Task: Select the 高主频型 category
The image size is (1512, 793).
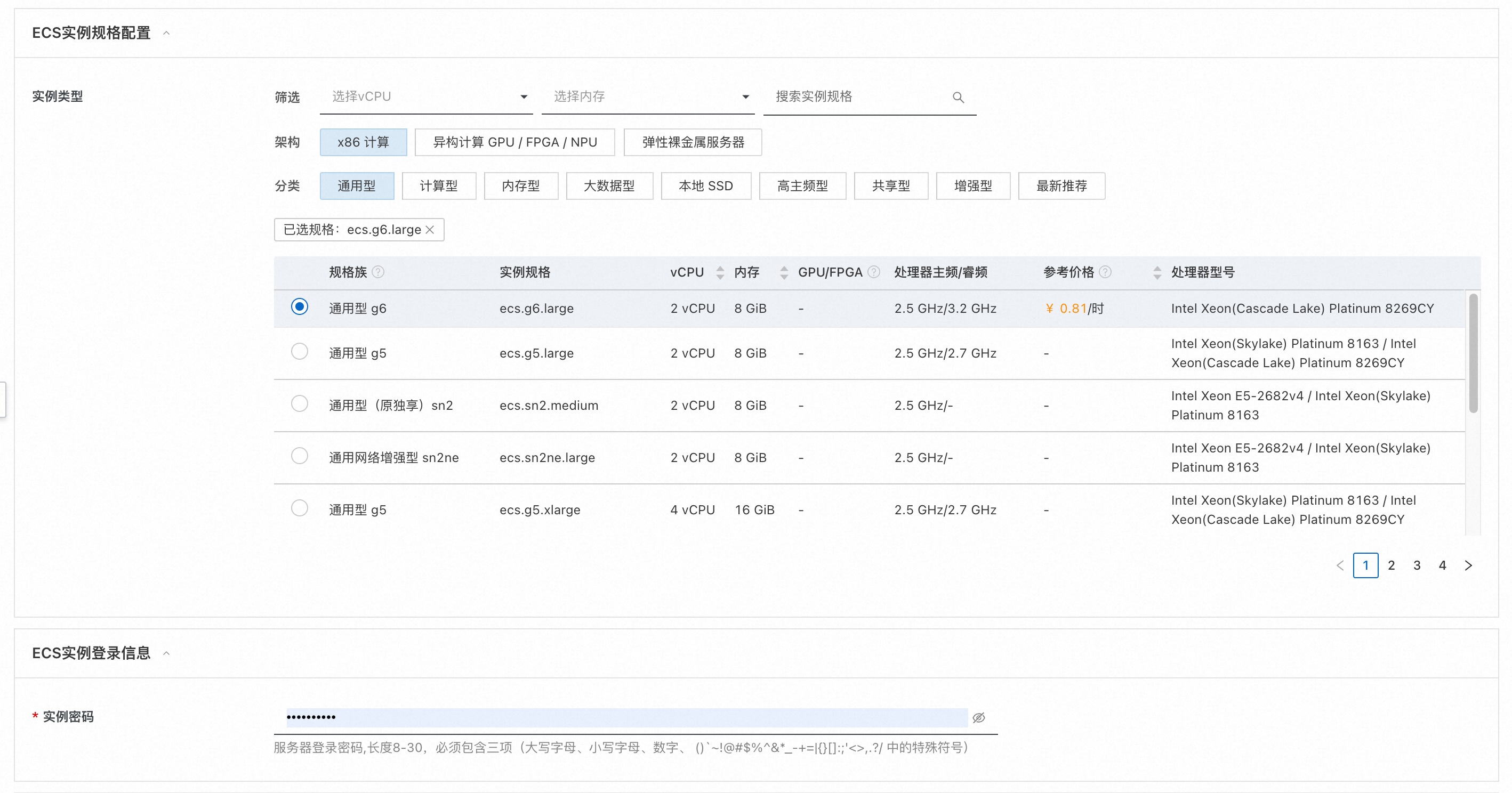Action: pyautogui.click(x=802, y=186)
